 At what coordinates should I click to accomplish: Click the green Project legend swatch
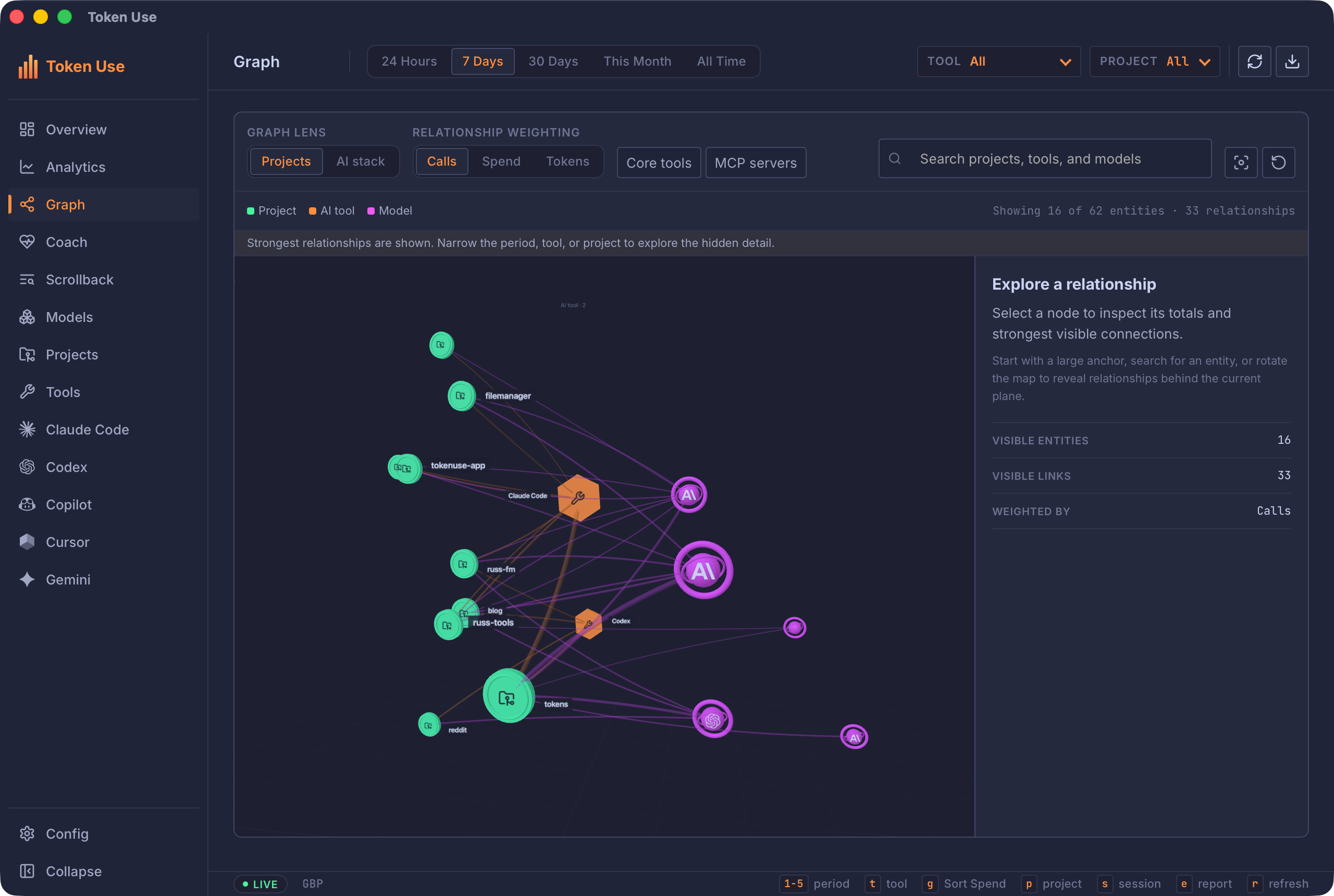250,211
